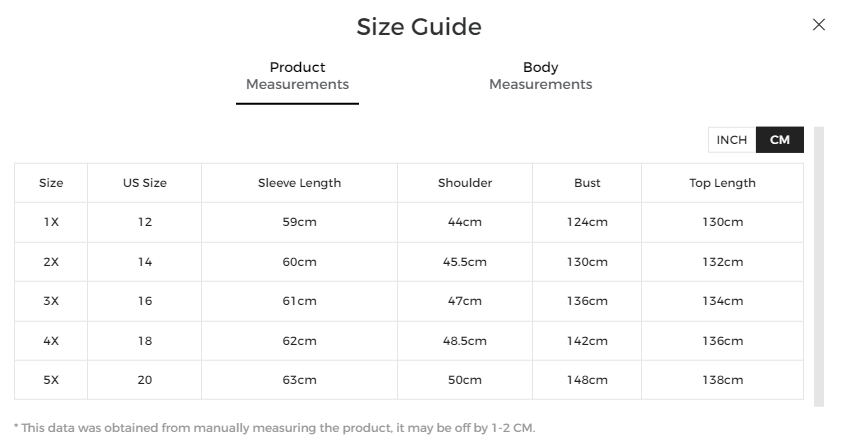The height and width of the screenshot is (441, 847).
Task: Select the 1X size row label
Action: tap(51, 222)
